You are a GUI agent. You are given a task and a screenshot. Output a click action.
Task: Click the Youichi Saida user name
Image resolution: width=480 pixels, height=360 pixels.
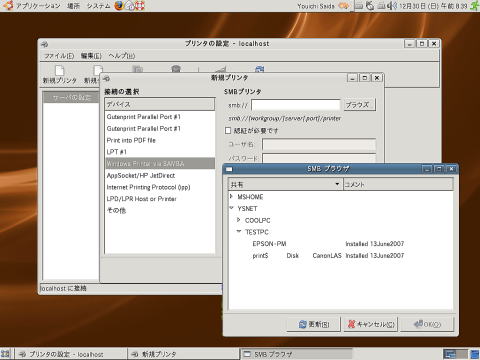click(x=316, y=6)
